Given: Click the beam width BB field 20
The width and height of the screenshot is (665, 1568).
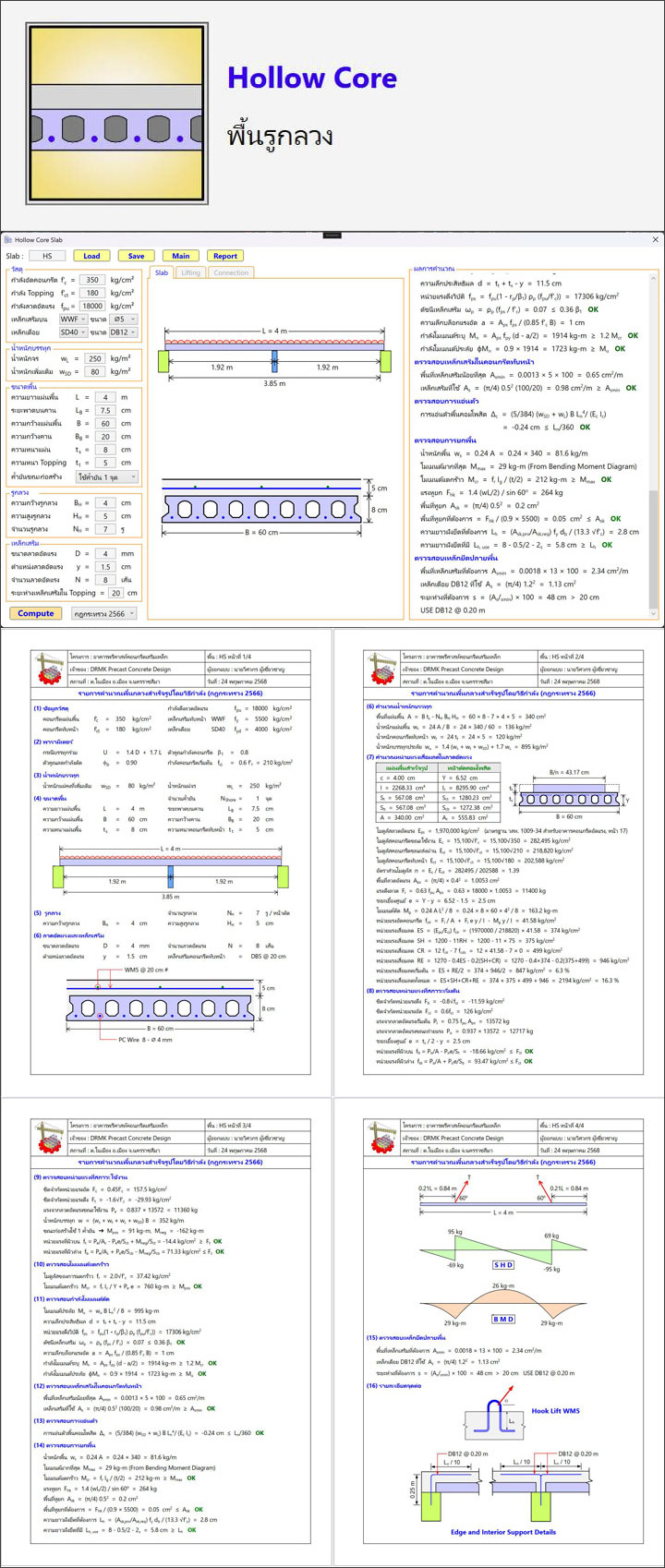Looking at the screenshot, I should click(106, 436).
